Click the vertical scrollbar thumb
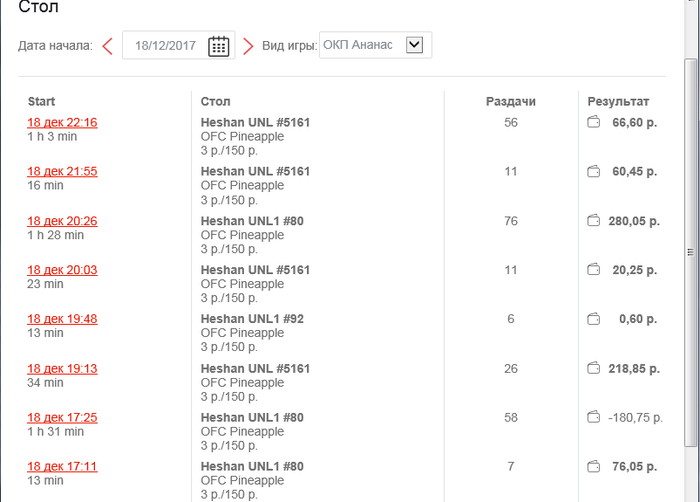The height and width of the screenshot is (502, 700). (x=689, y=250)
